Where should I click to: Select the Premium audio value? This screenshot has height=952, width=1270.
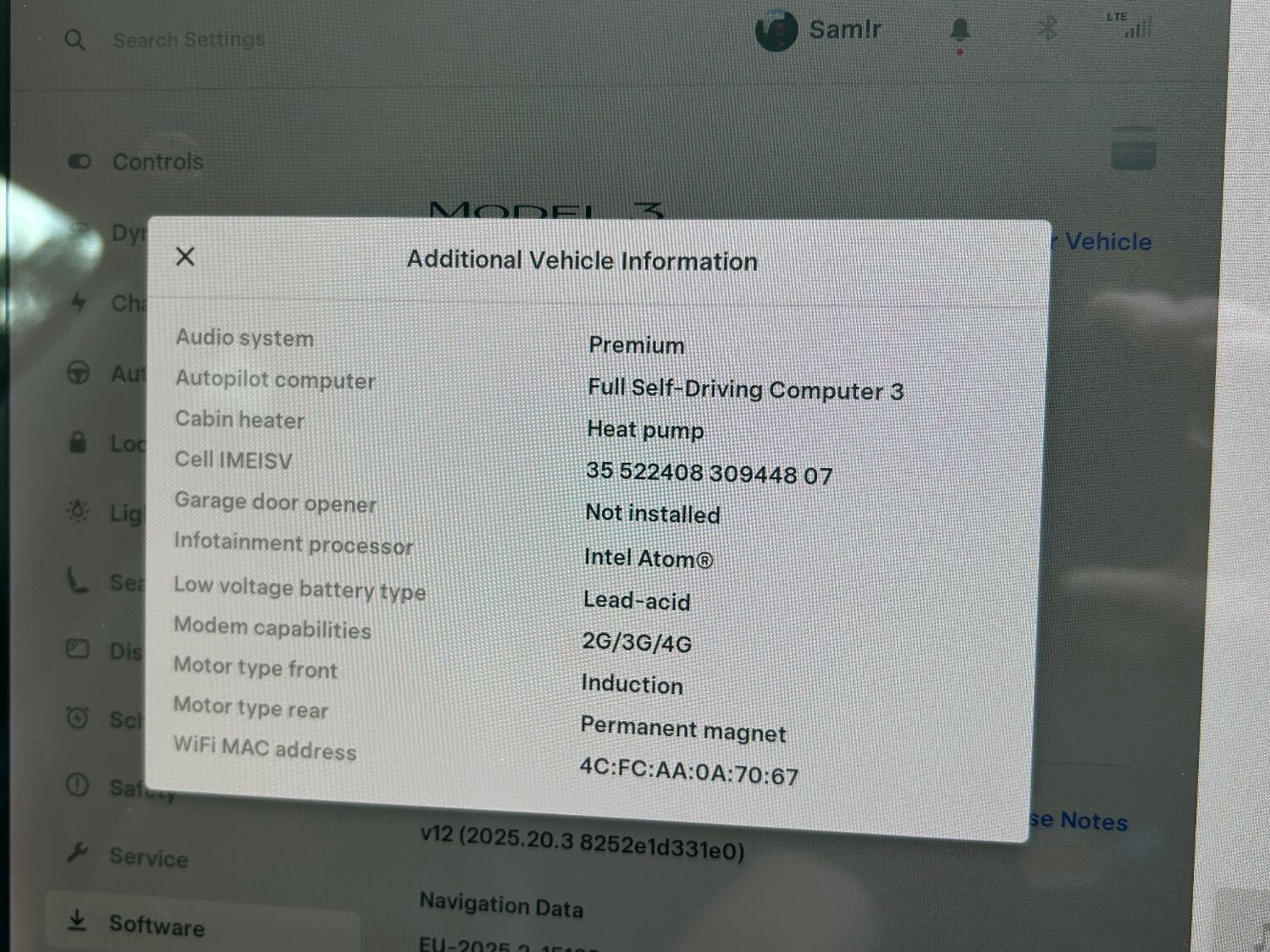(637, 345)
